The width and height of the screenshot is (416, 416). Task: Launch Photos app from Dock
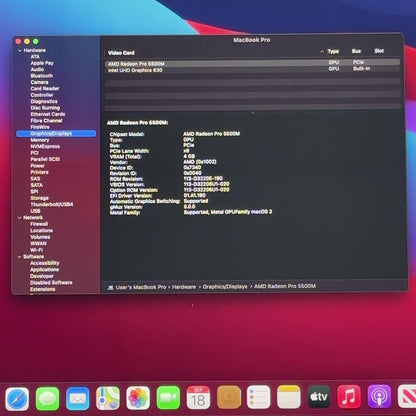(138, 398)
